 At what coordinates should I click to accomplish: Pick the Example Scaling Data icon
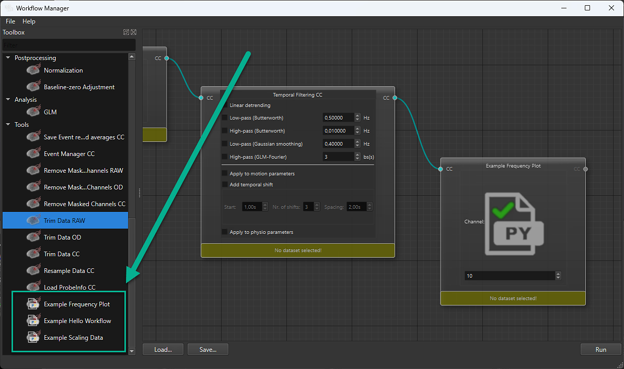[x=33, y=338]
